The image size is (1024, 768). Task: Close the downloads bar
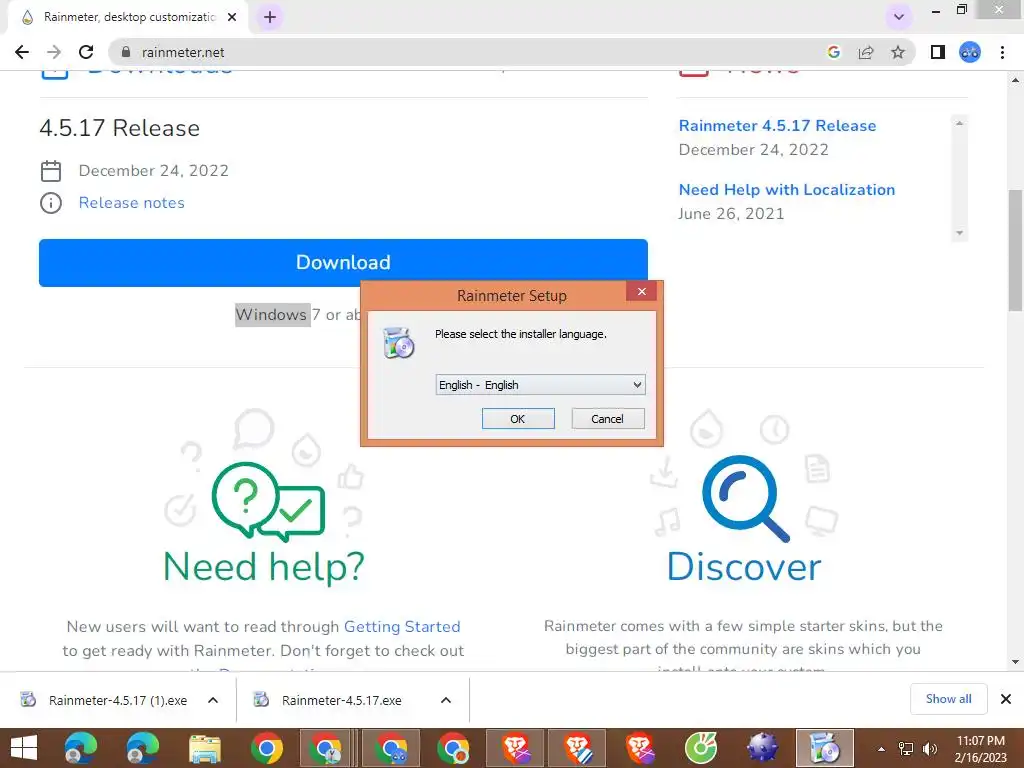click(x=1006, y=699)
